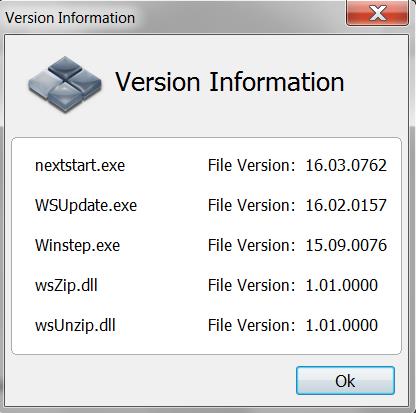Image resolution: width=416 pixels, height=413 pixels.
Task: Click File Version label beside Winstep.exe
Action: 252,245
